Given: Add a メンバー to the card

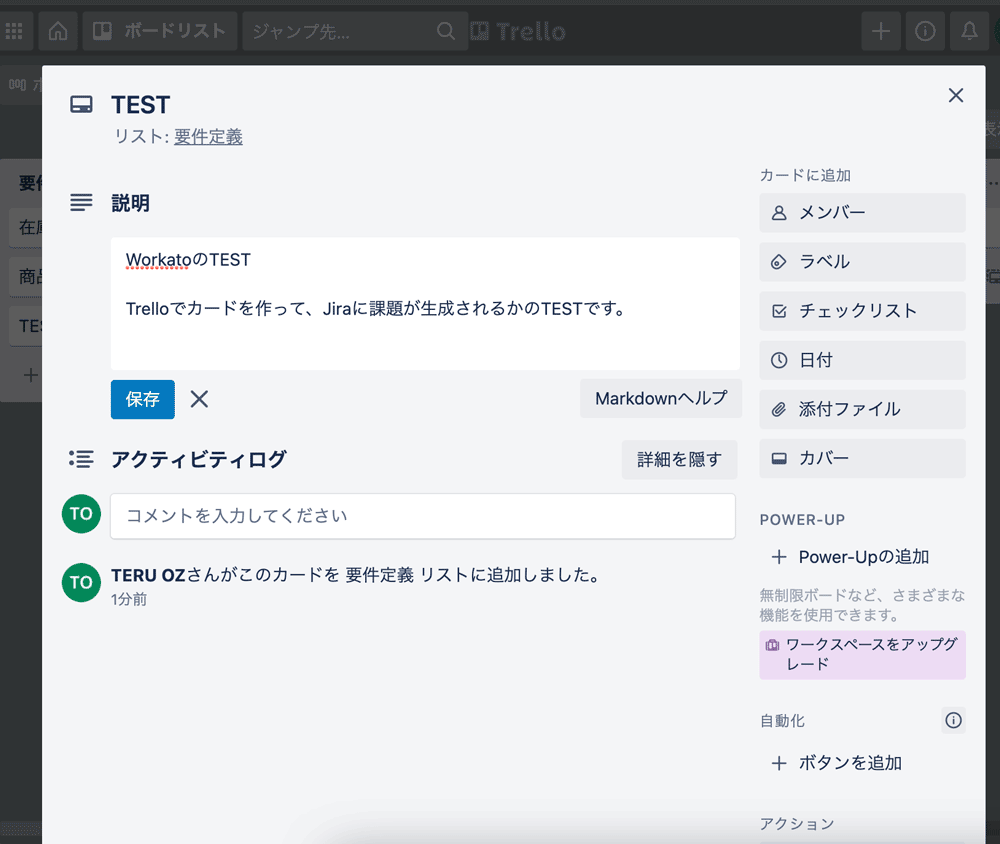Looking at the screenshot, I should [862, 212].
